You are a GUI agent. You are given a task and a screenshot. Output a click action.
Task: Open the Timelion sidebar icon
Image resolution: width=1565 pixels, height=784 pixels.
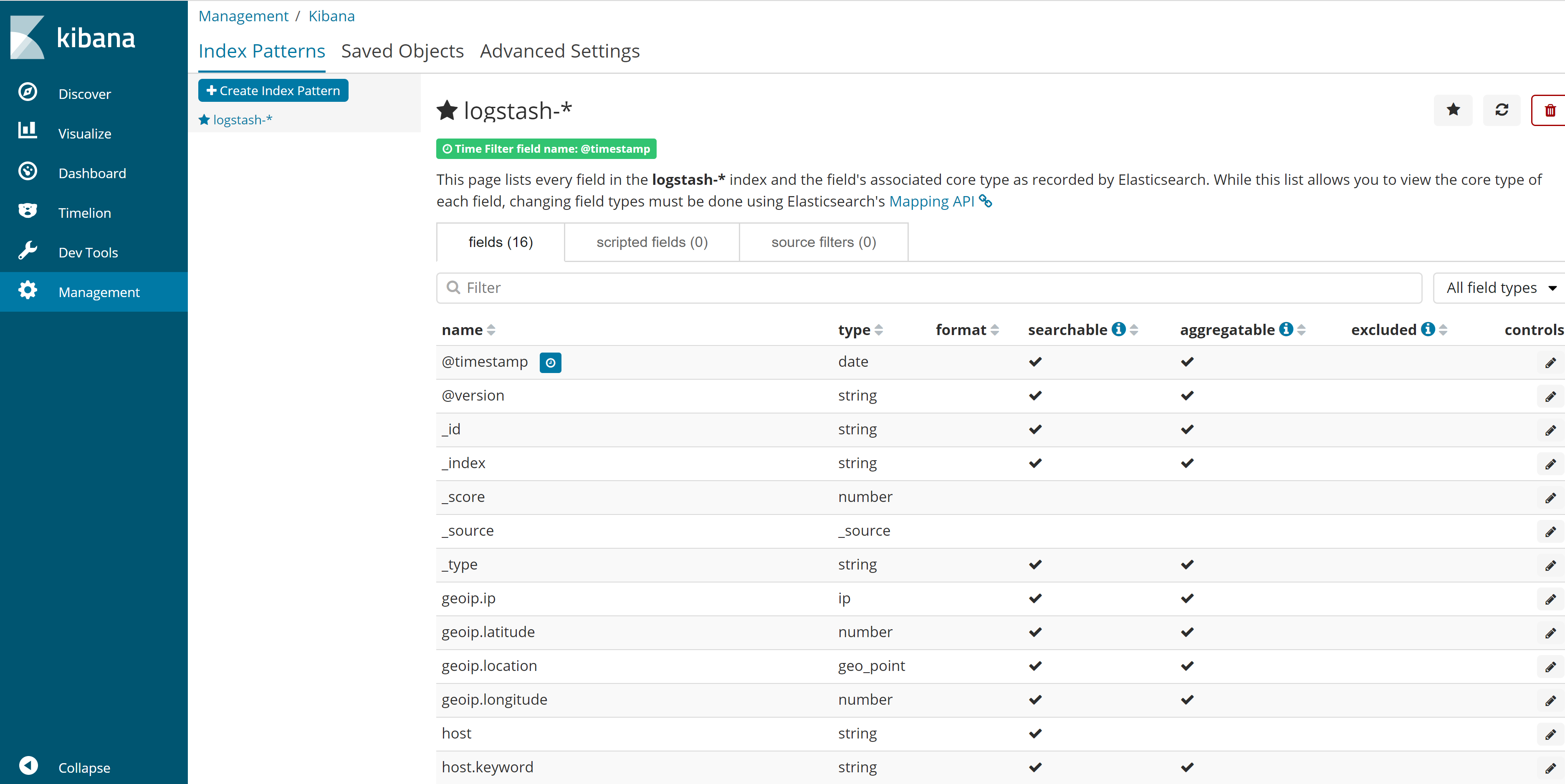[28, 212]
